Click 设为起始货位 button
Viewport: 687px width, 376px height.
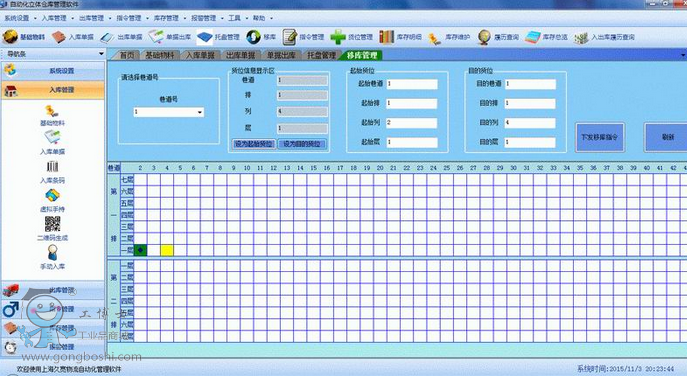(x=254, y=144)
